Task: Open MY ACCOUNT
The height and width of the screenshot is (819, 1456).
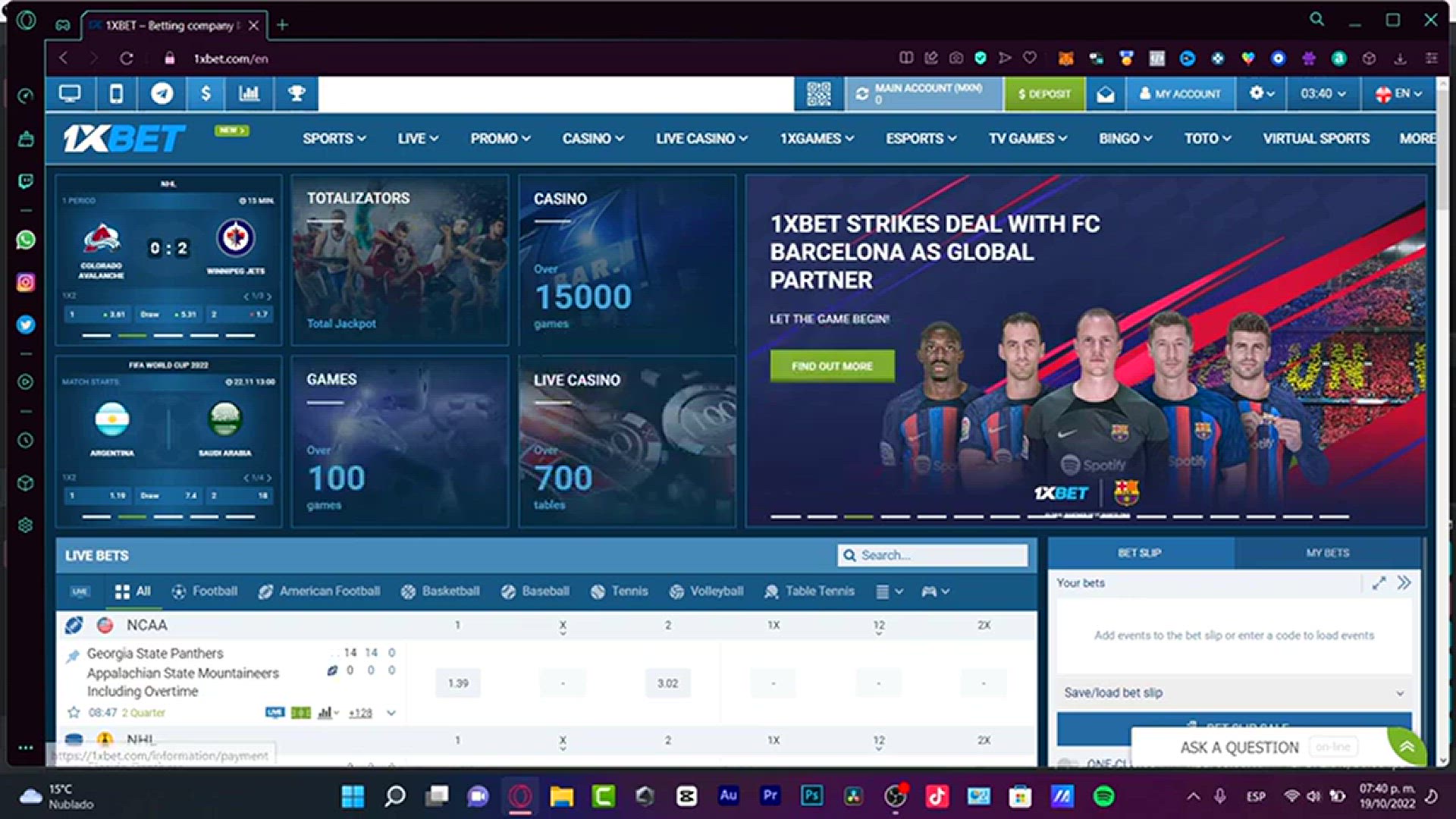Action: 1181,94
